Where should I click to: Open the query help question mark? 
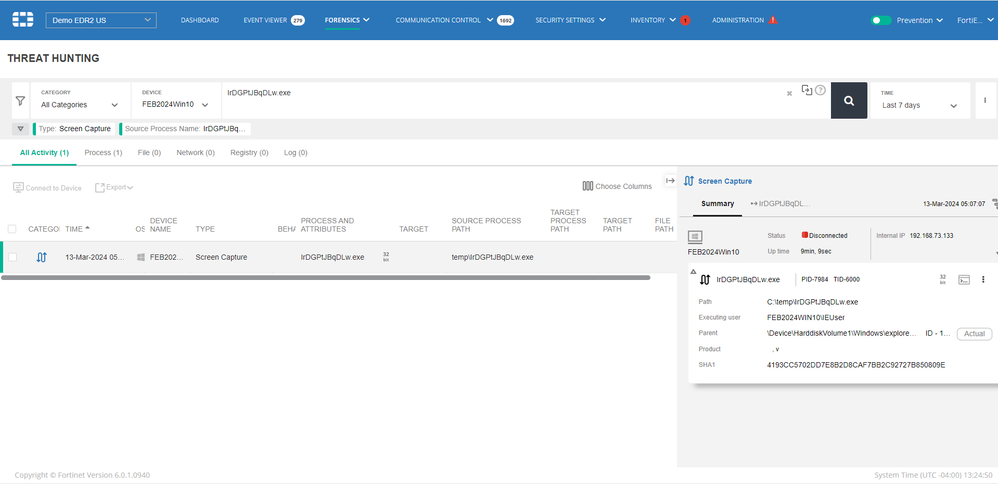click(x=820, y=90)
